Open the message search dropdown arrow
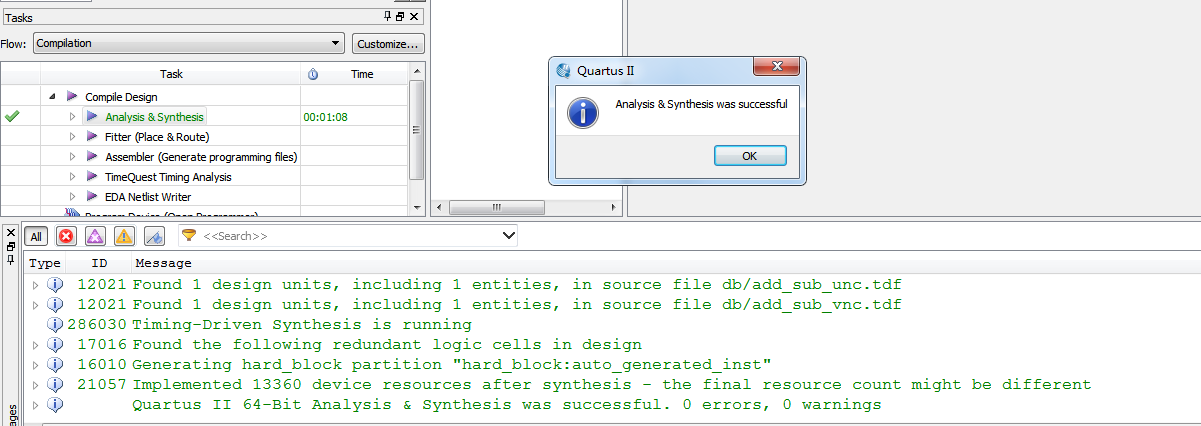This screenshot has height=426, width=1201. point(508,236)
